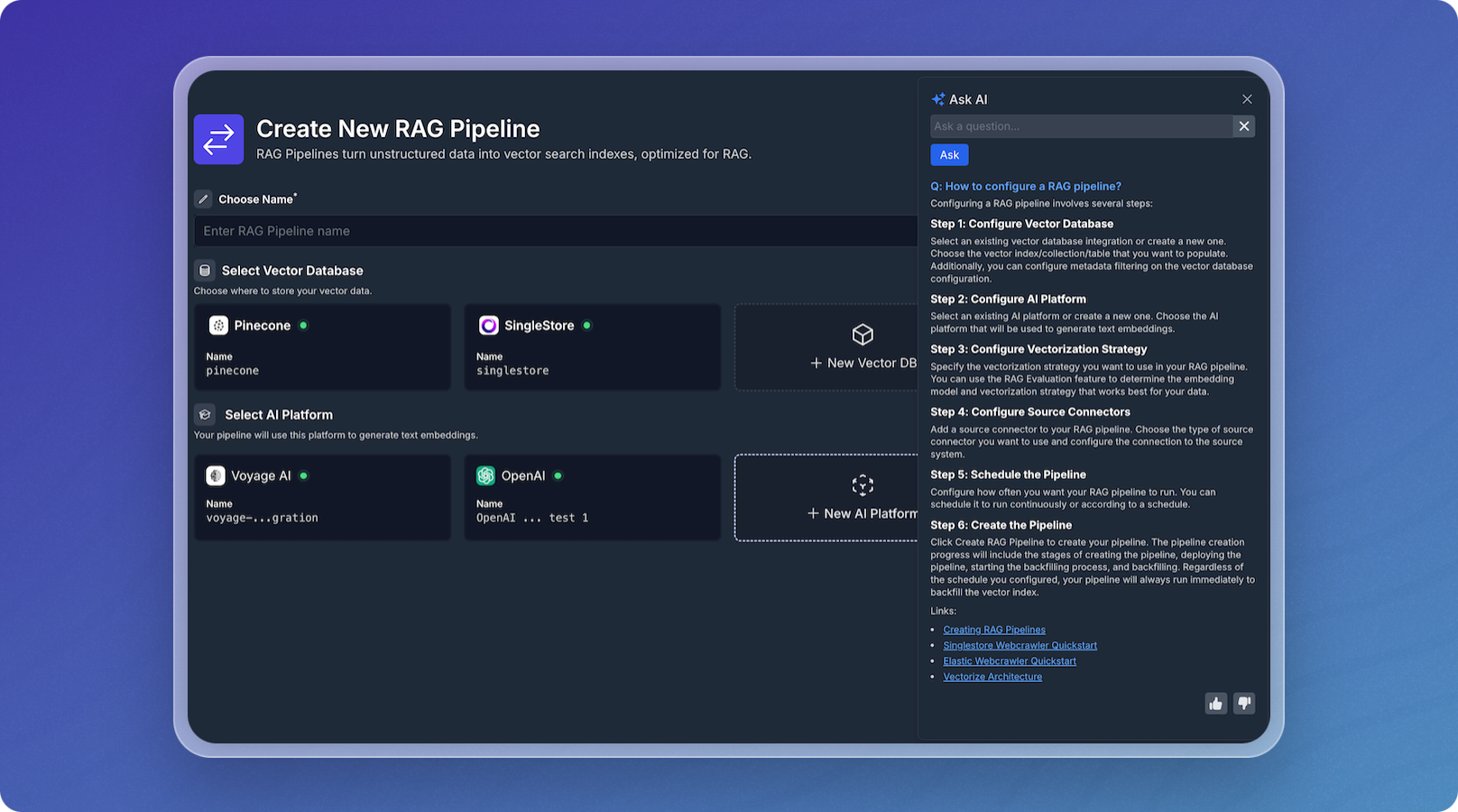Click the 'voyage-...gration' name value
The width and height of the screenshot is (1458, 812).
coord(262,518)
